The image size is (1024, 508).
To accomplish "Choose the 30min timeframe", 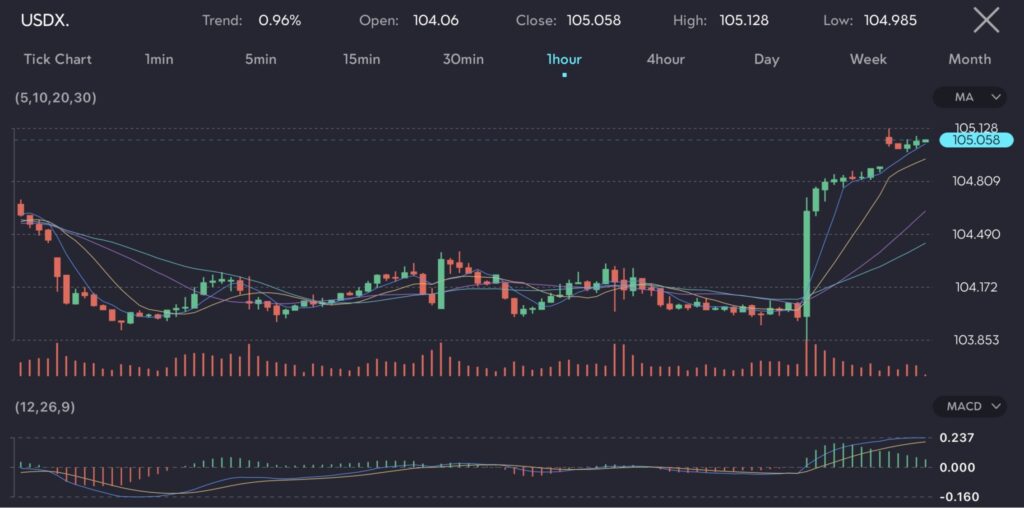I will (463, 59).
